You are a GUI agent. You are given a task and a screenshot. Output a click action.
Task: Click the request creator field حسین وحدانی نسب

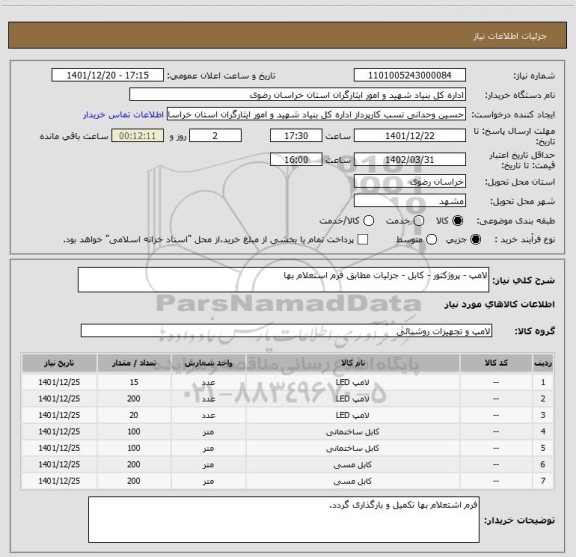click(316, 114)
